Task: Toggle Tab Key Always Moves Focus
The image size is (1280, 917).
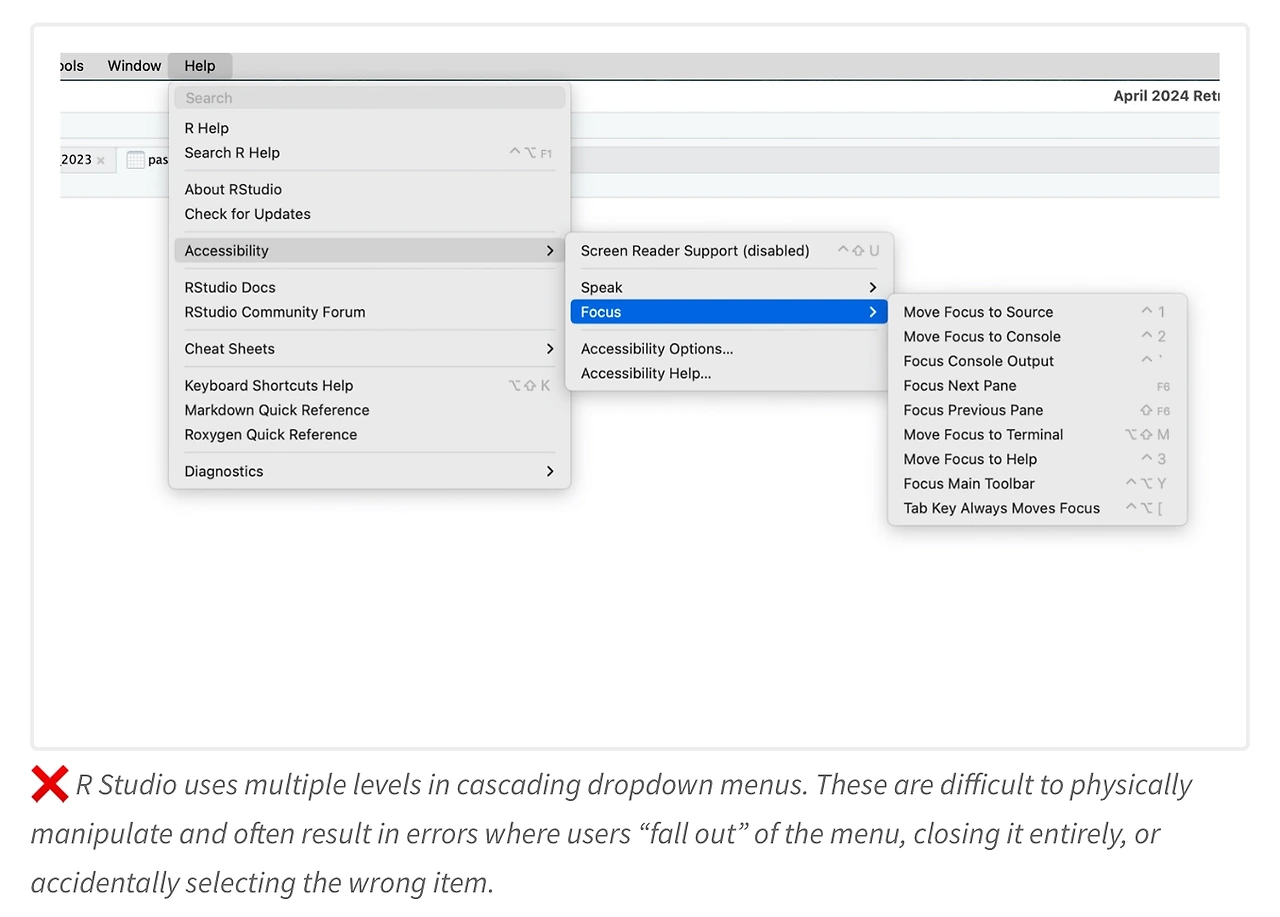Action: 1037,508
